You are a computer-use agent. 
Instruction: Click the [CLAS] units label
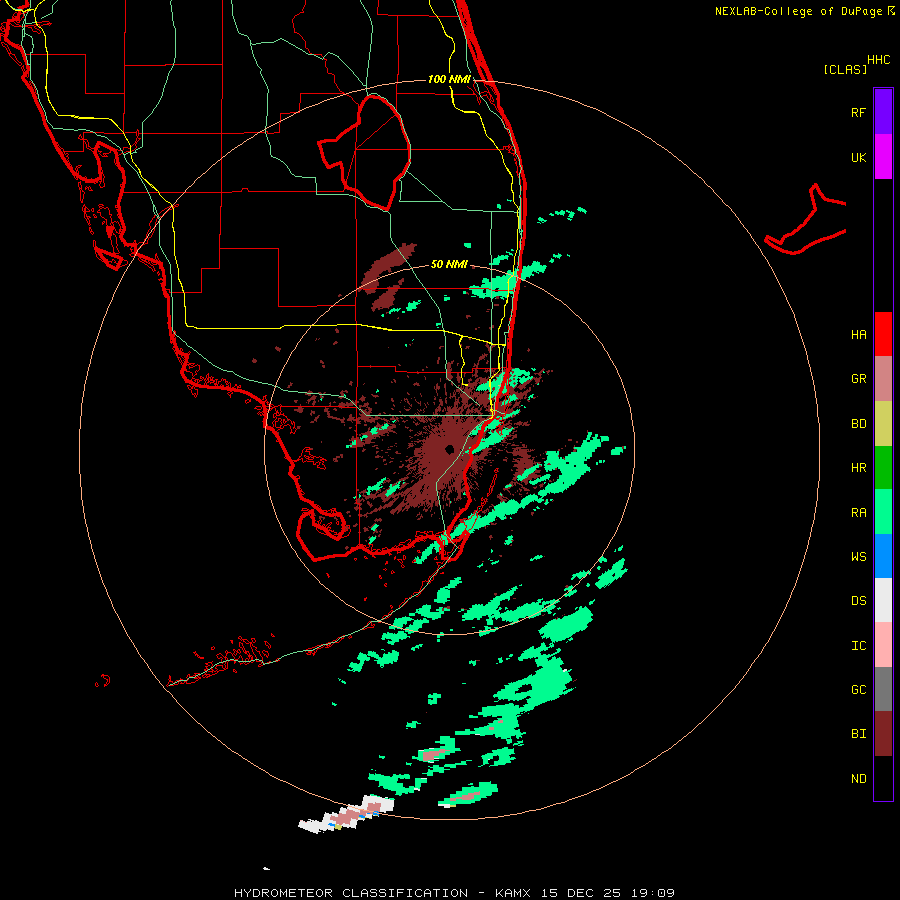point(845,69)
